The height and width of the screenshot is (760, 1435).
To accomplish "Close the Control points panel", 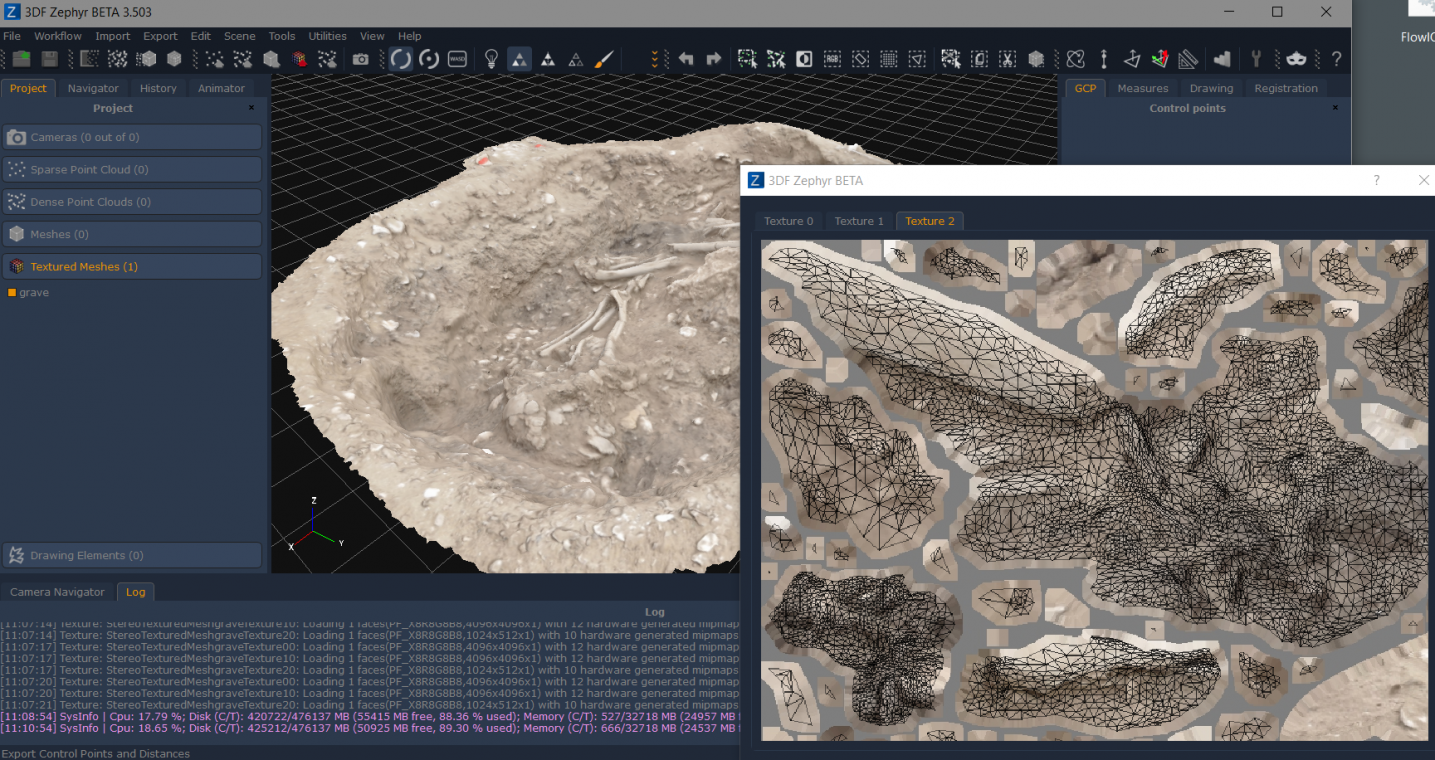I will pyautogui.click(x=1334, y=108).
